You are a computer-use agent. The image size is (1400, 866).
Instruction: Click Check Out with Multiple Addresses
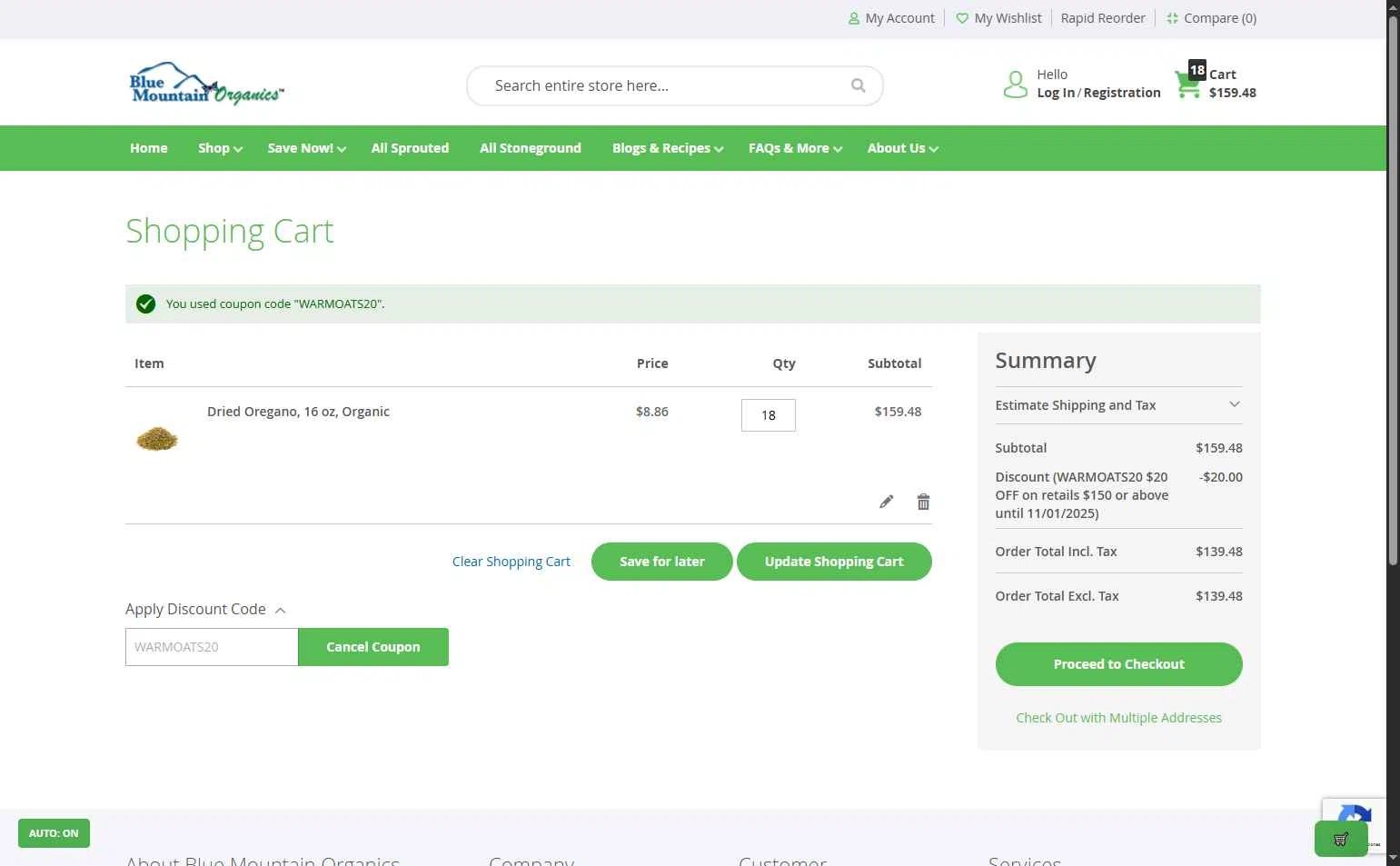[x=1118, y=718]
